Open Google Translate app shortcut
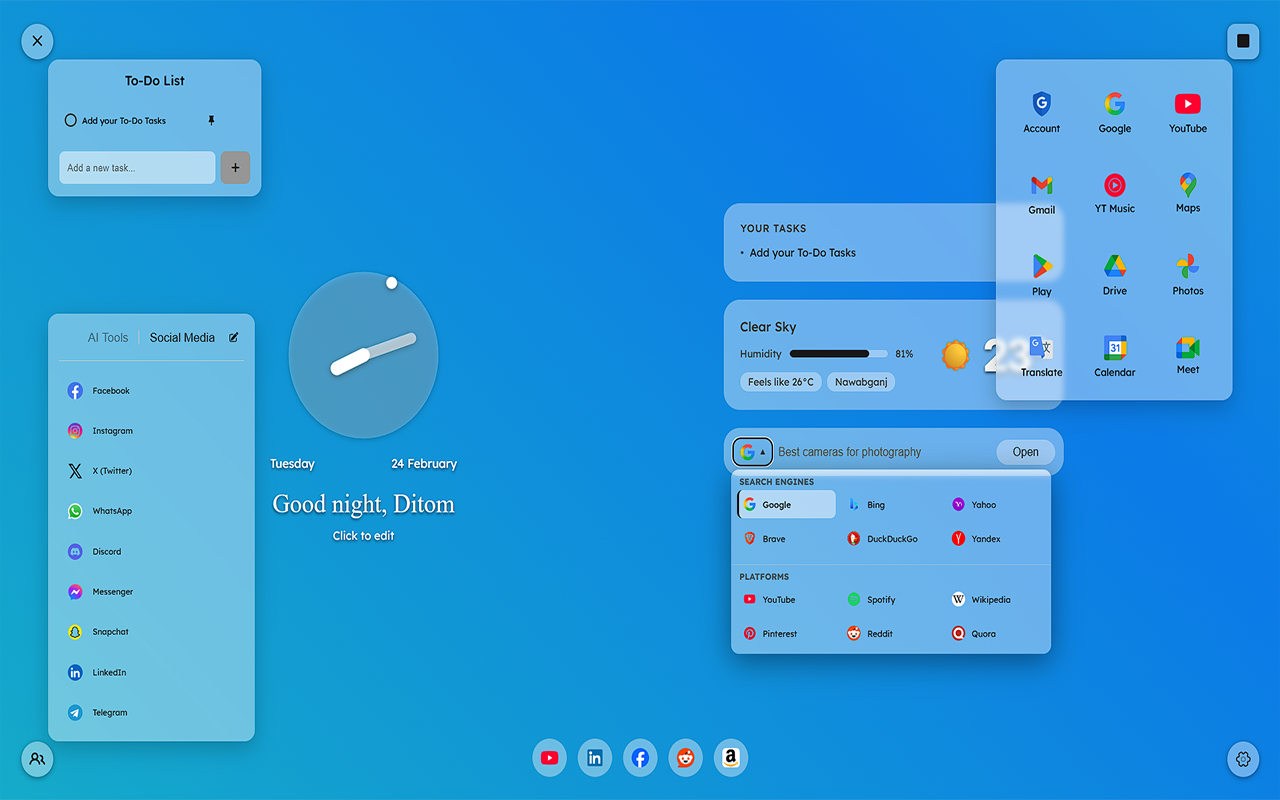 point(1041,357)
